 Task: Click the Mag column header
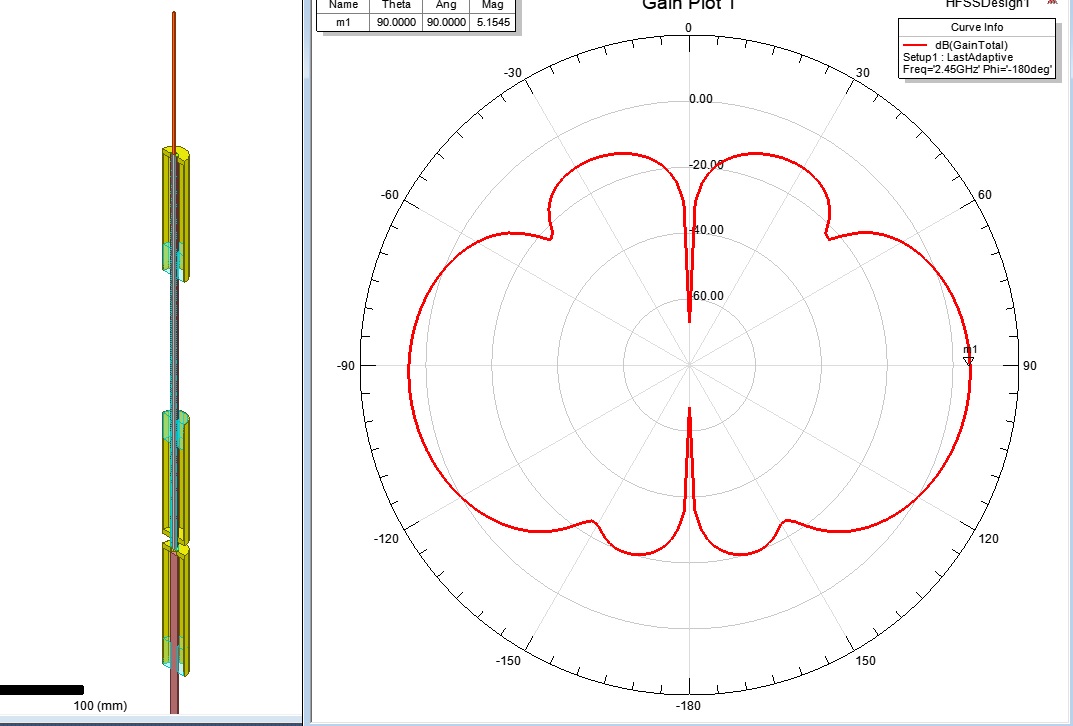(x=492, y=5)
